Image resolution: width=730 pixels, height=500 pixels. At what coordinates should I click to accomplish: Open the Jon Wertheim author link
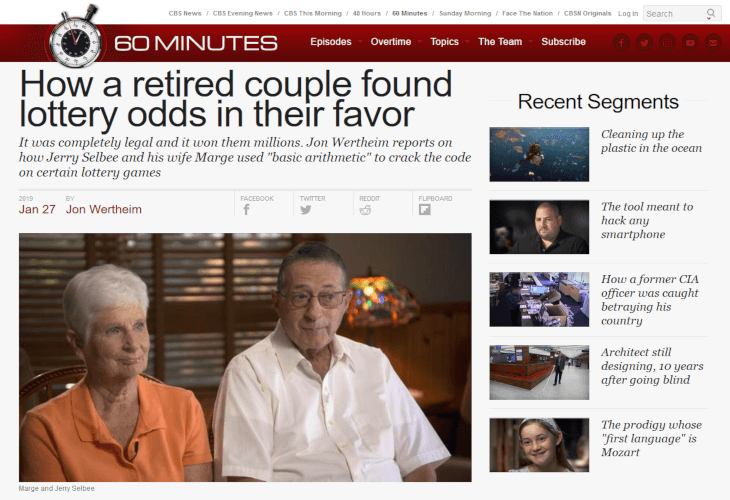104,209
